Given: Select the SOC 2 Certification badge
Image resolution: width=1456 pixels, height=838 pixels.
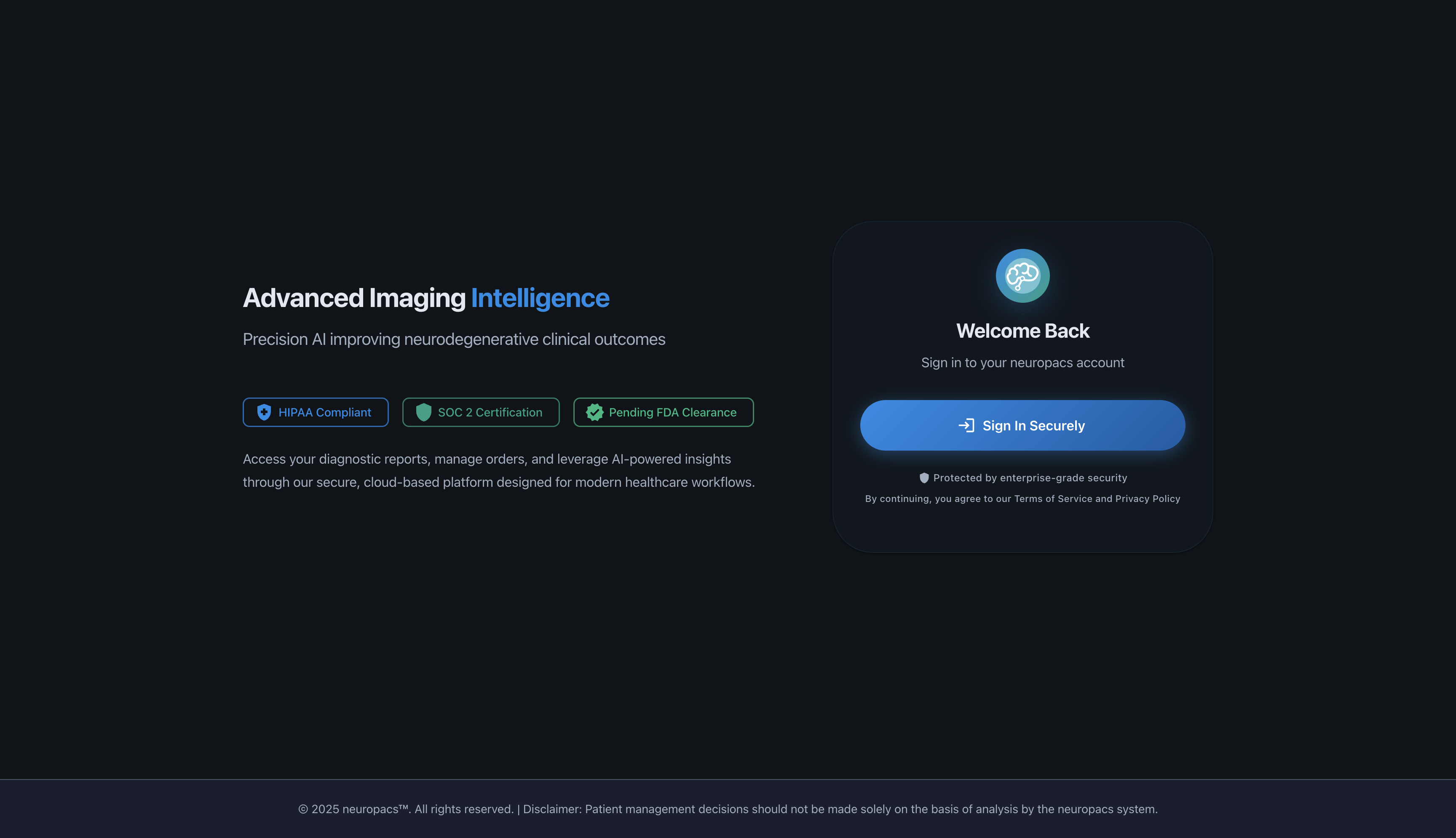Looking at the screenshot, I should pos(480,412).
